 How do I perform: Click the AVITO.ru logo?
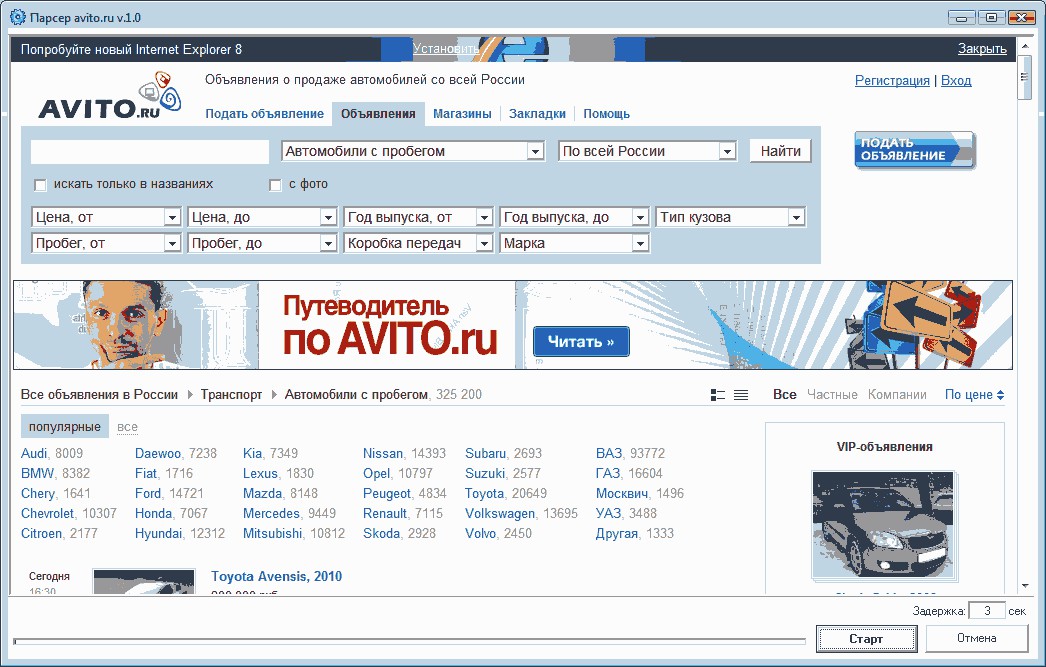click(x=110, y=97)
